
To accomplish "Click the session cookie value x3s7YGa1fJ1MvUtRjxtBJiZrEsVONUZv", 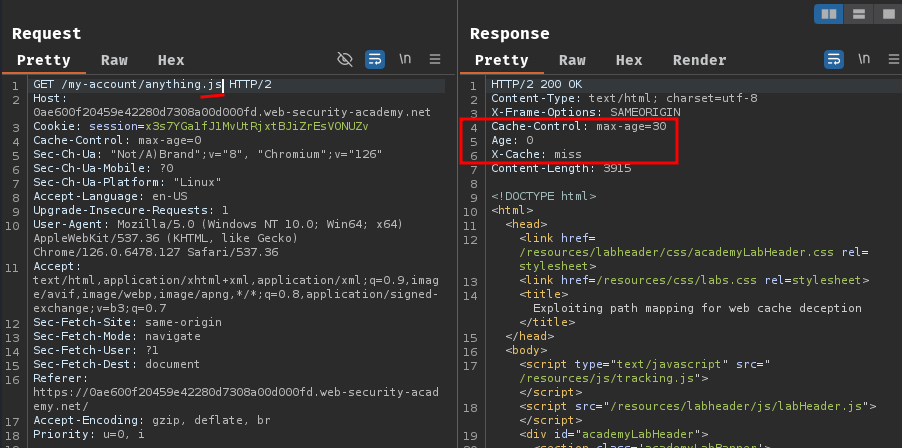I will [x=257, y=127].
